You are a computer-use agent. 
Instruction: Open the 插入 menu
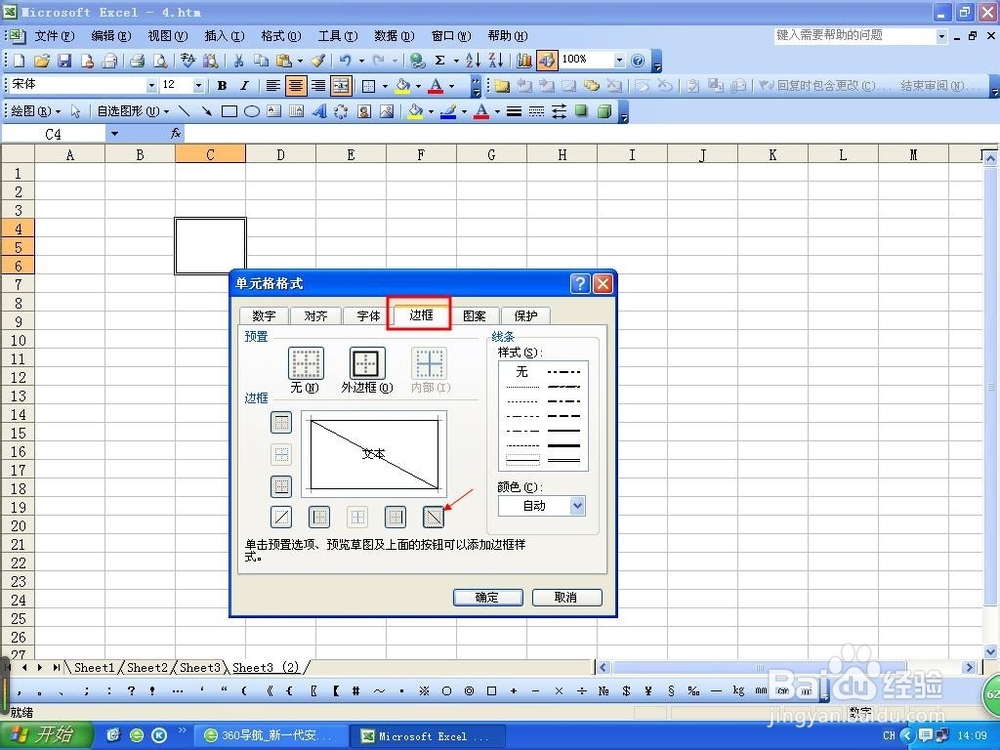[224, 36]
